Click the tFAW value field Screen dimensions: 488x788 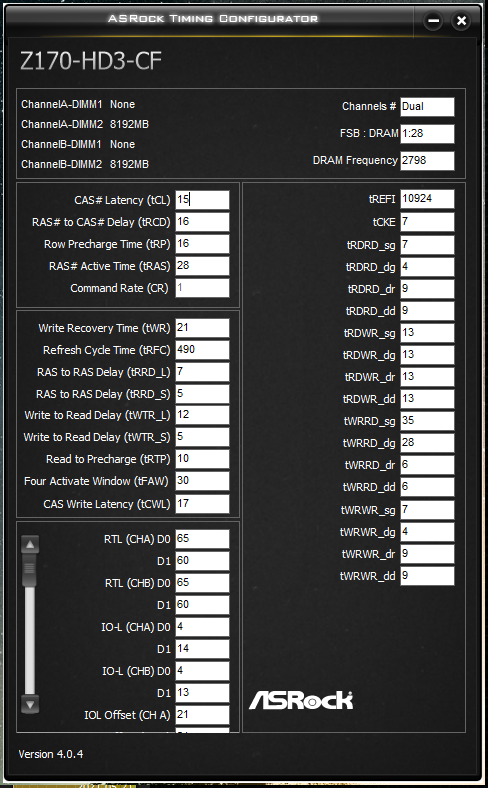click(202, 481)
